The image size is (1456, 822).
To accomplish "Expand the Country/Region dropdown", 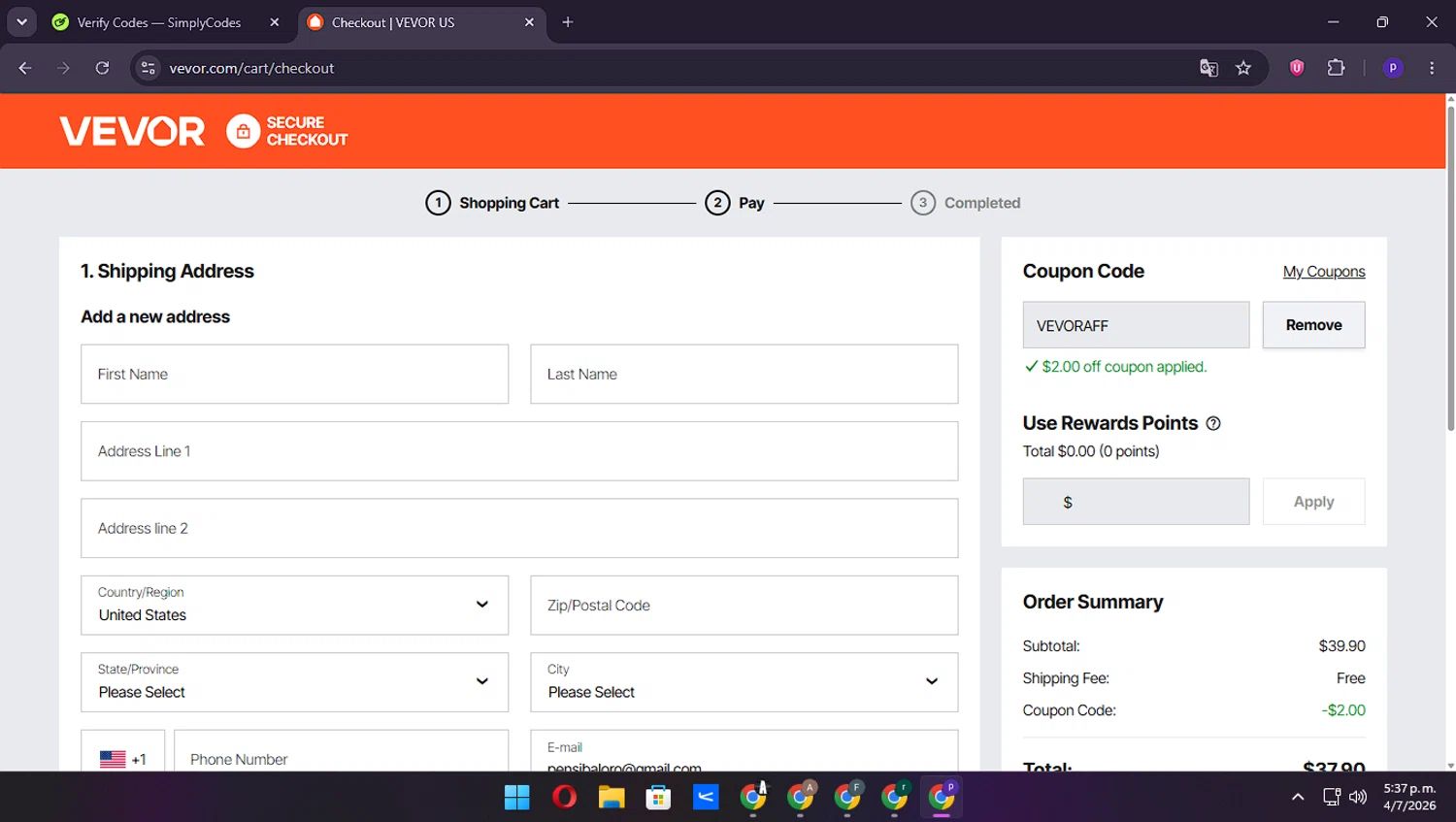I will (x=294, y=606).
